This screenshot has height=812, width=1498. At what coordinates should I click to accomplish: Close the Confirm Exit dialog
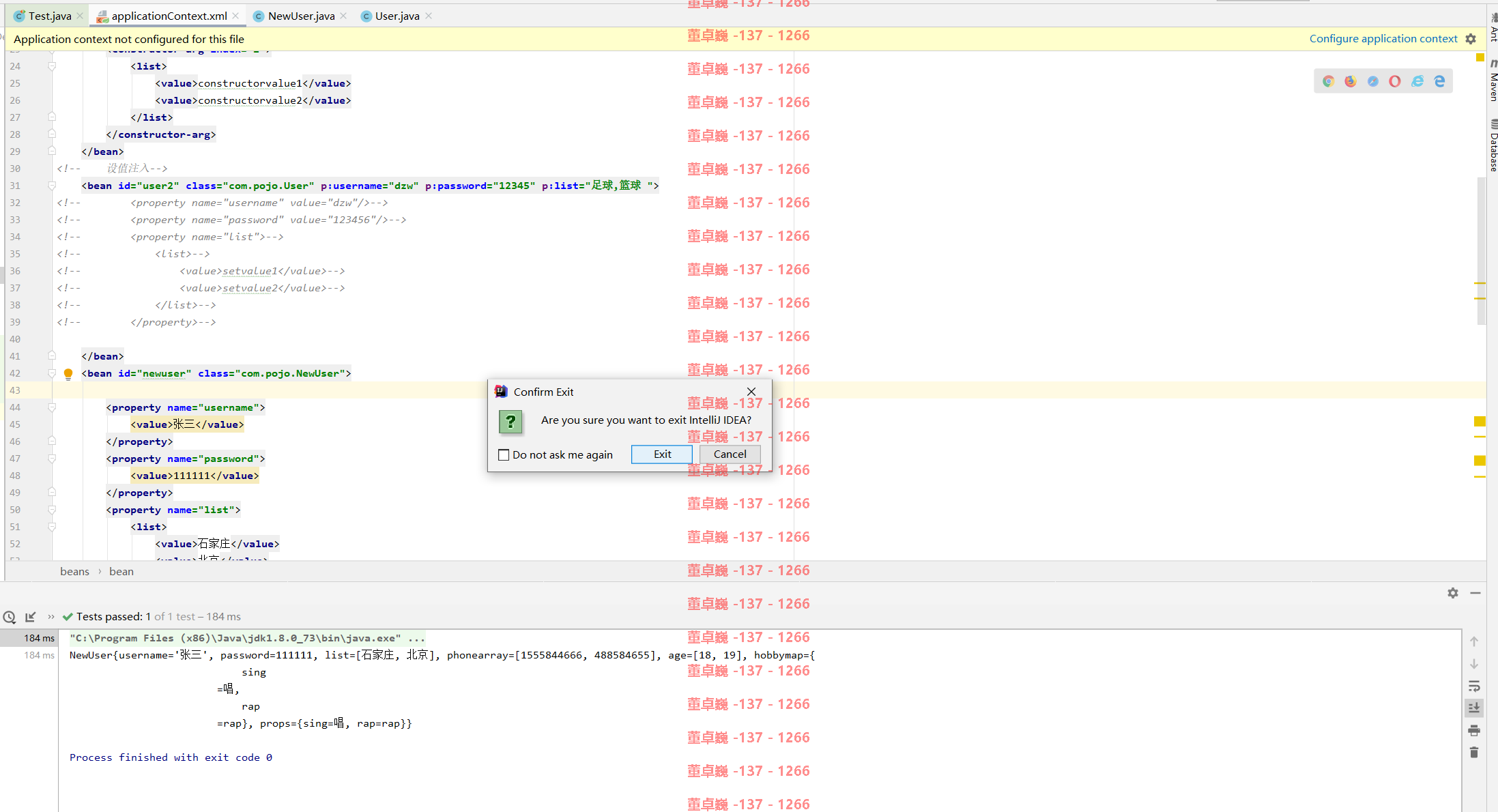coord(751,392)
